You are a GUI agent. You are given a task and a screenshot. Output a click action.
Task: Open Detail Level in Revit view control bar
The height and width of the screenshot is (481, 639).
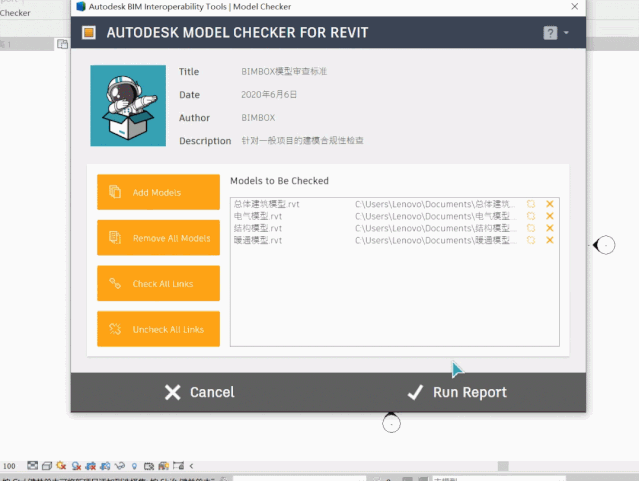(32, 466)
